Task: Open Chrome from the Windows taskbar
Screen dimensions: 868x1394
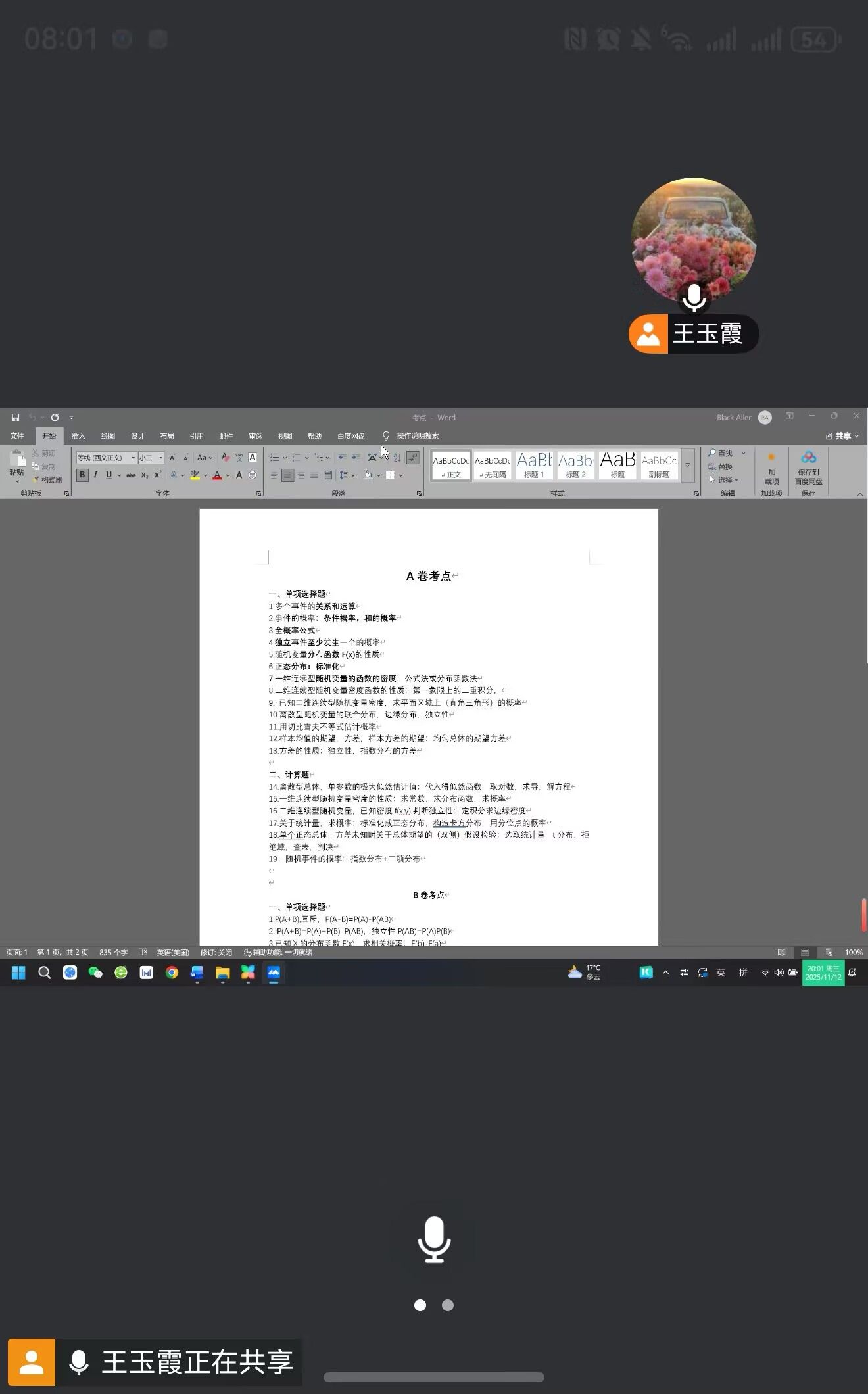Action: click(172, 973)
